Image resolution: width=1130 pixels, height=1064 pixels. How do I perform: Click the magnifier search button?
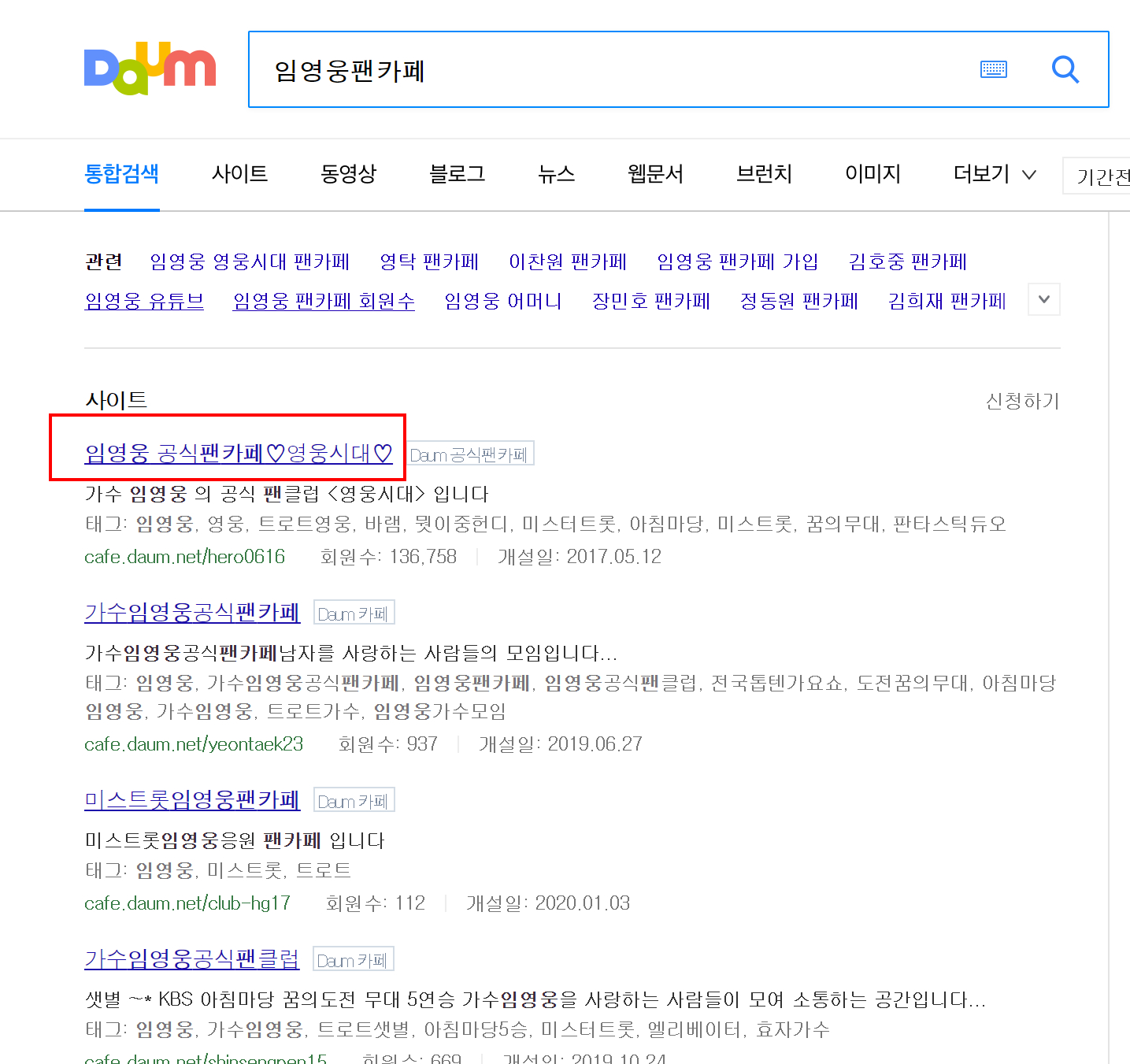pyautogui.click(x=1065, y=69)
